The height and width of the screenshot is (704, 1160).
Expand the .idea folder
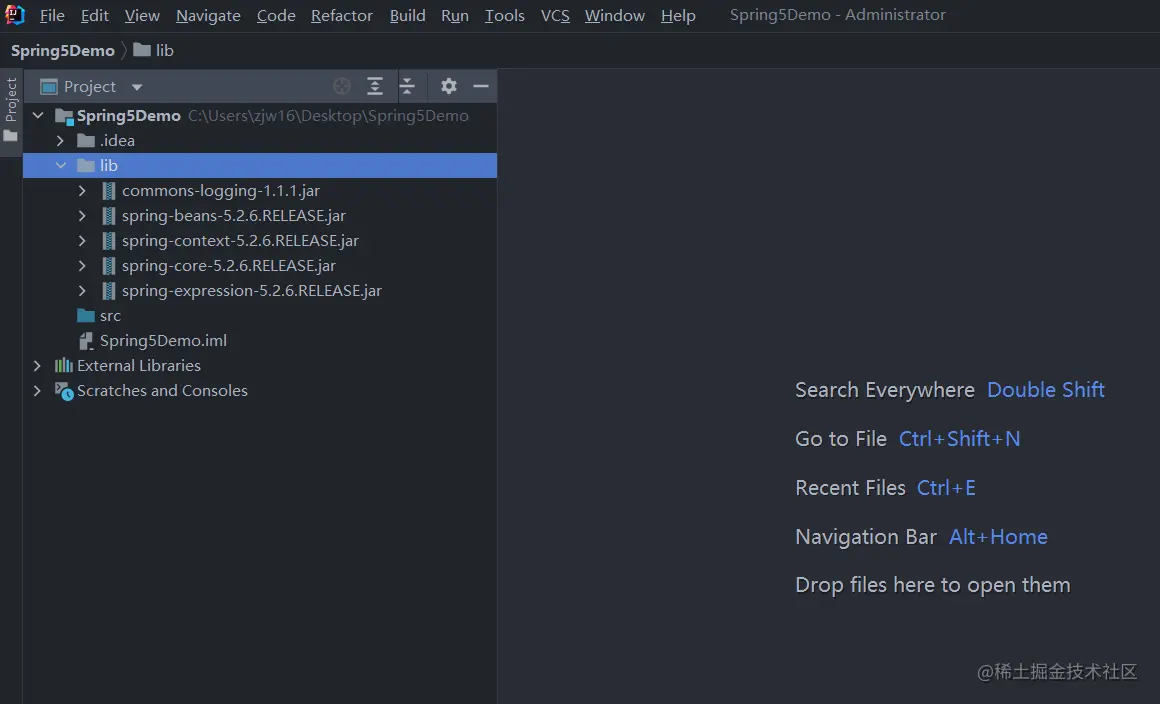(61, 141)
